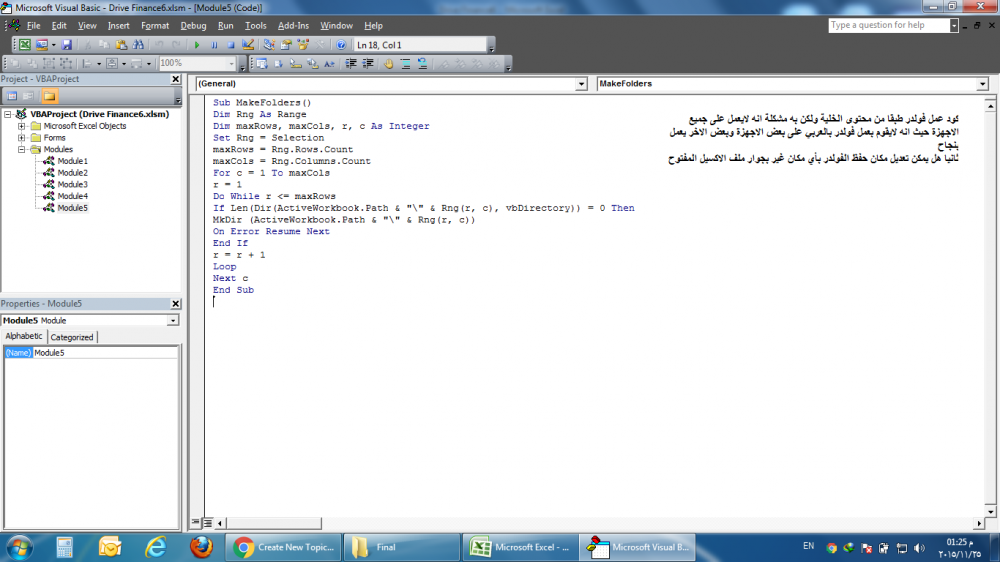
Task: Click code window vertical scrollbar down arrow
Action: point(990,511)
